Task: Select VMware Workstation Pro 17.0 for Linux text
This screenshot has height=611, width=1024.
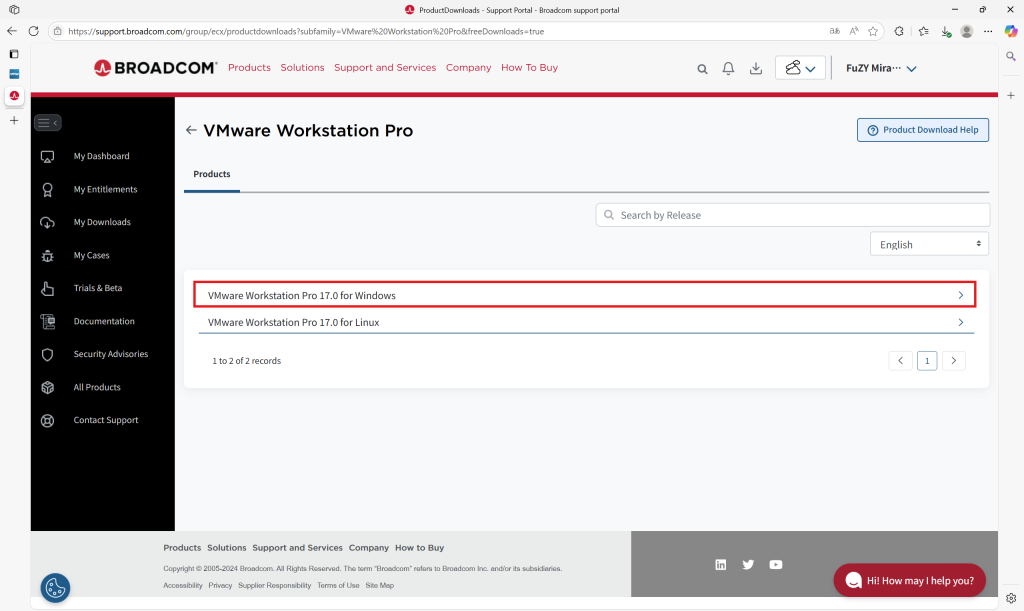Action: tap(293, 322)
